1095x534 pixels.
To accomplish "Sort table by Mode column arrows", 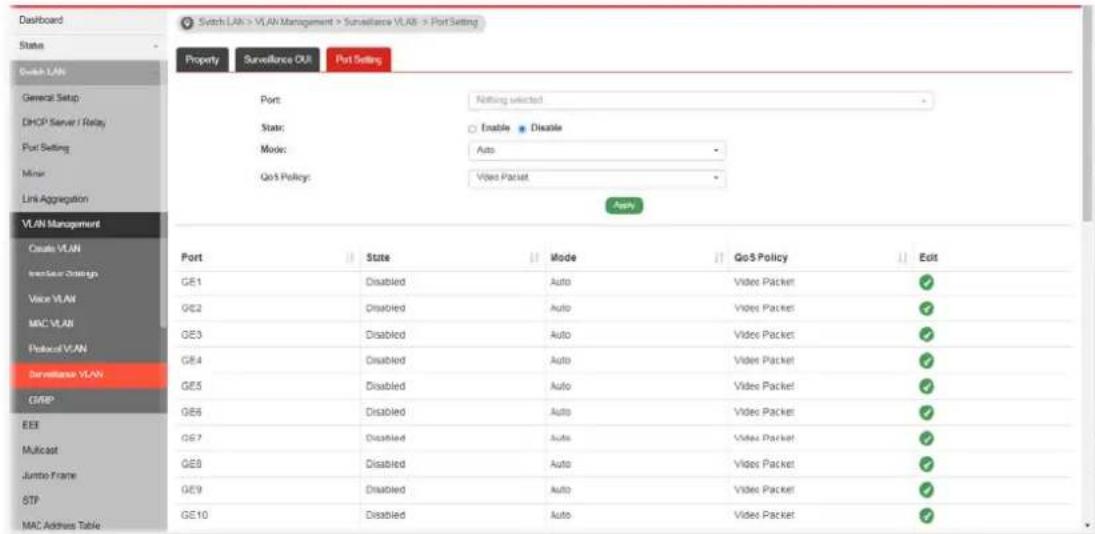I will pos(718,258).
